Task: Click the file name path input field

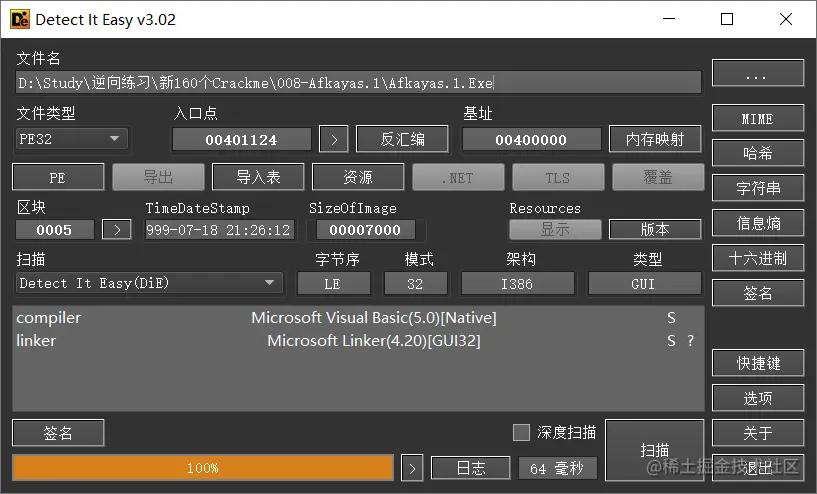Action: coord(358,83)
